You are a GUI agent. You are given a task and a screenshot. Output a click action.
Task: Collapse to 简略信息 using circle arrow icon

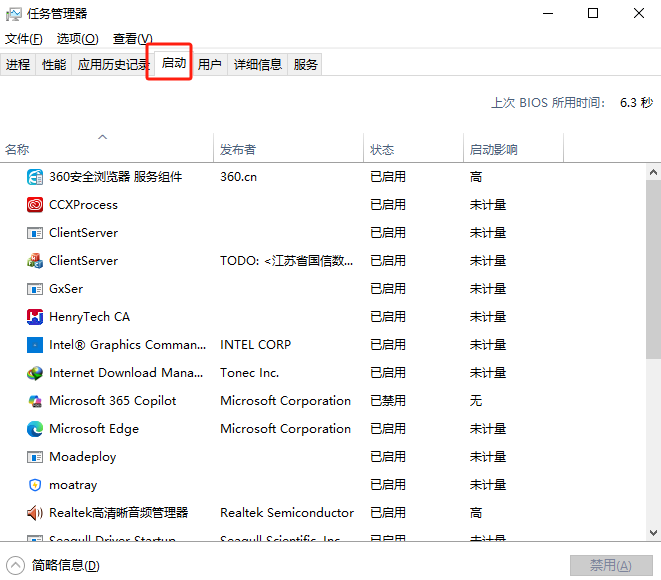(16, 566)
